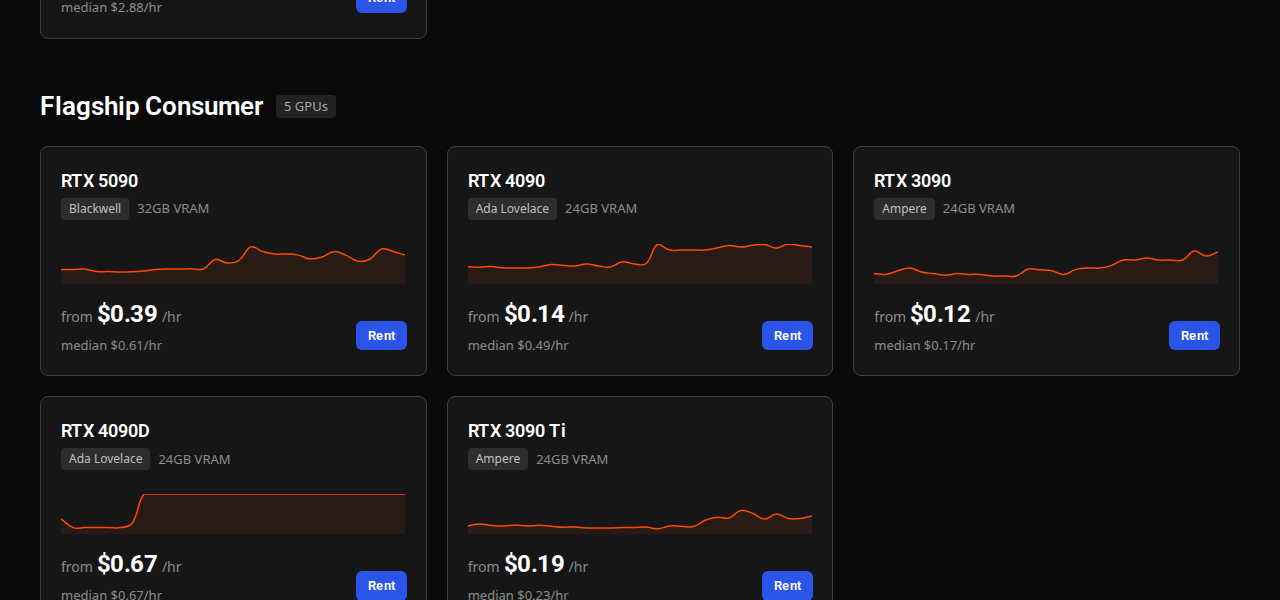Screen dimensions: 1280x600
Task: Open the RTX 5090 card title
Action: click(99, 181)
